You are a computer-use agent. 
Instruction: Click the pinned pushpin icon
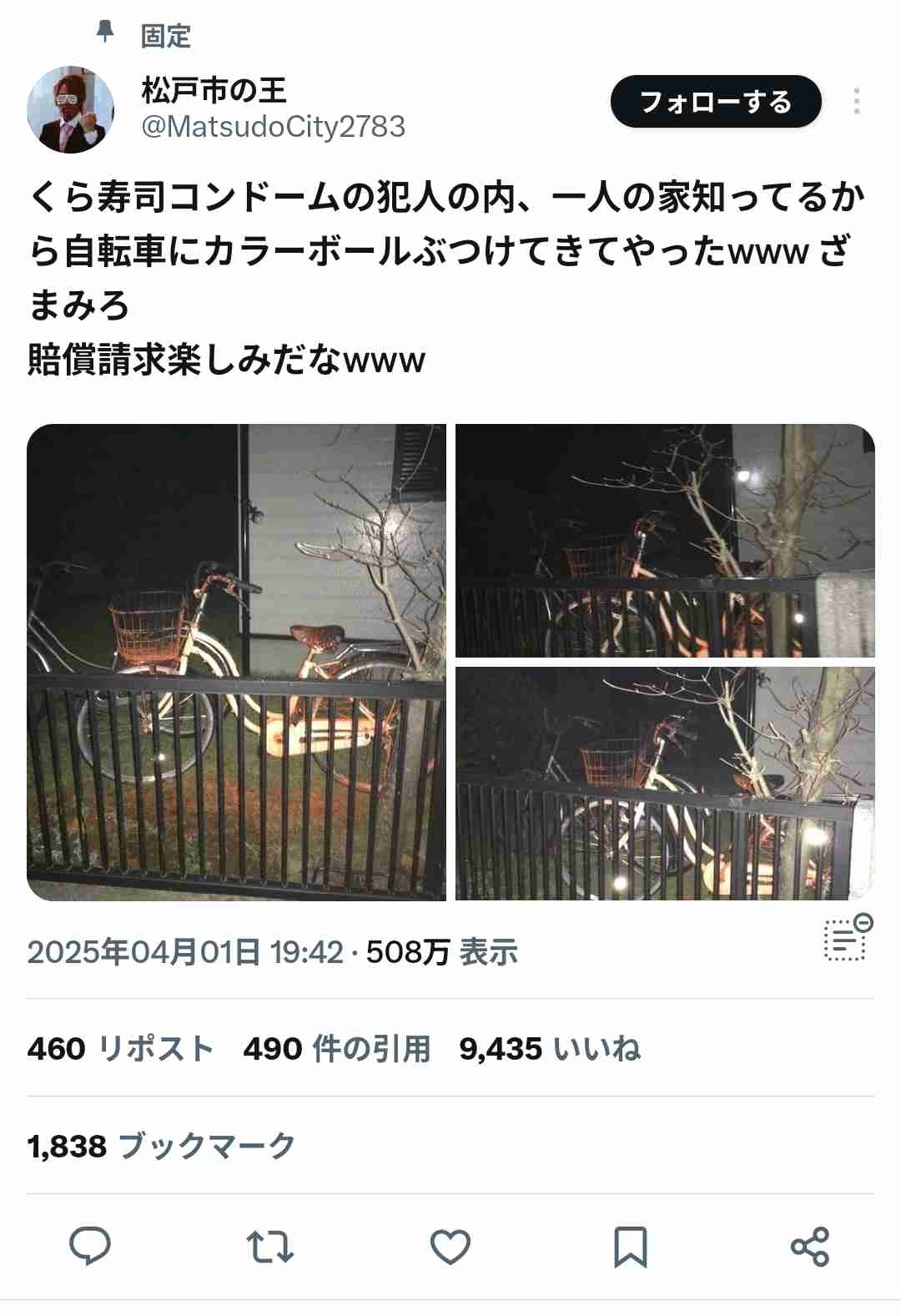[x=105, y=33]
